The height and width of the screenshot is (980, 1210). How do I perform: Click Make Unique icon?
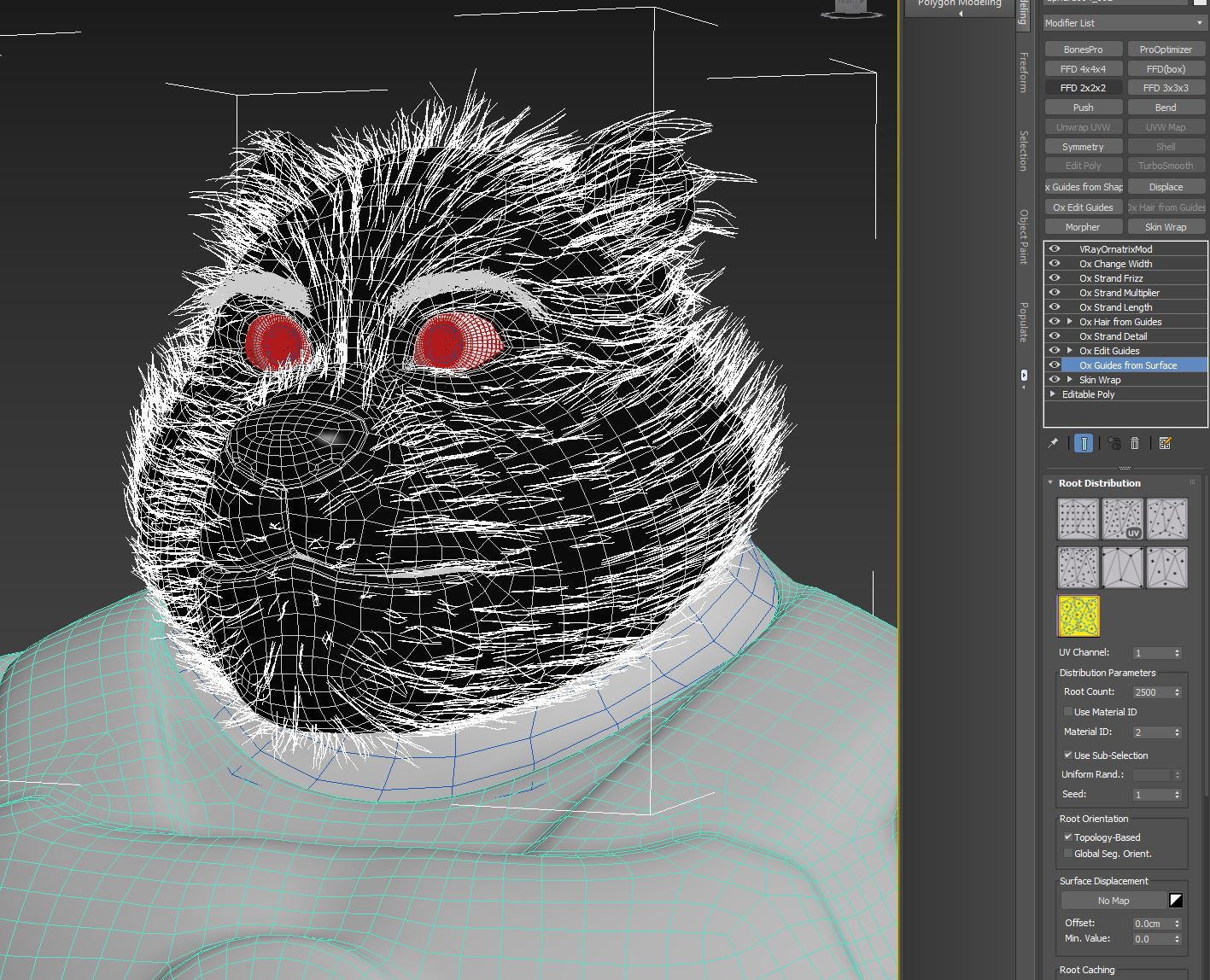pyautogui.click(x=1114, y=443)
